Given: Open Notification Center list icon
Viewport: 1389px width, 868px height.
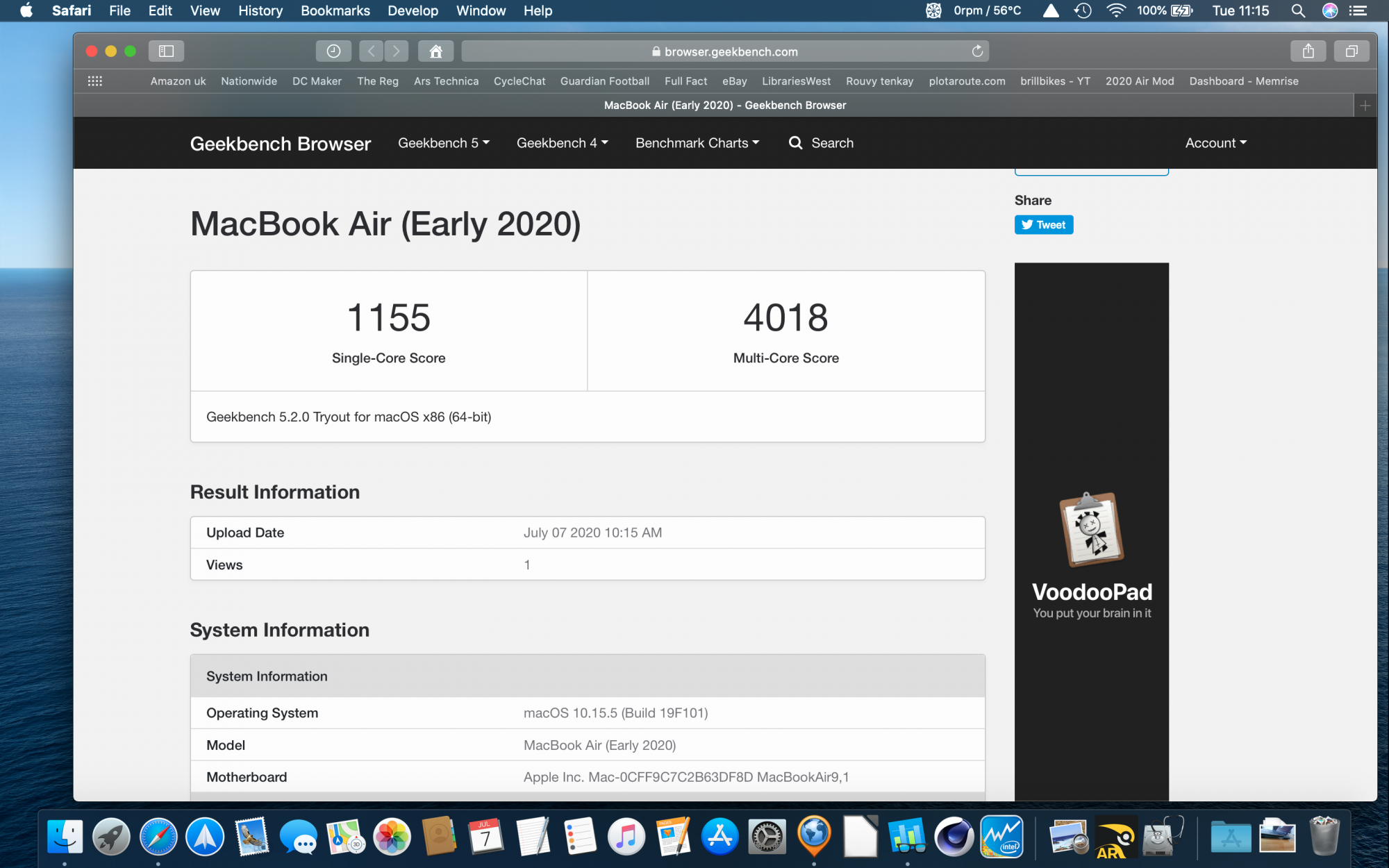Looking at the screenshot, I should 1358,10.
